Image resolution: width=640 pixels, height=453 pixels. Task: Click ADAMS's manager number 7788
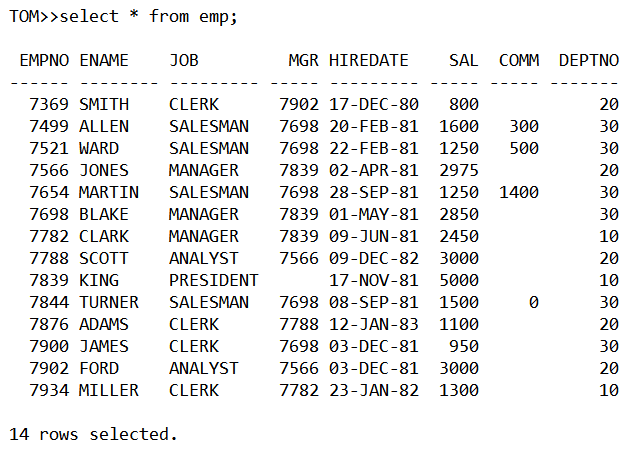299,324
